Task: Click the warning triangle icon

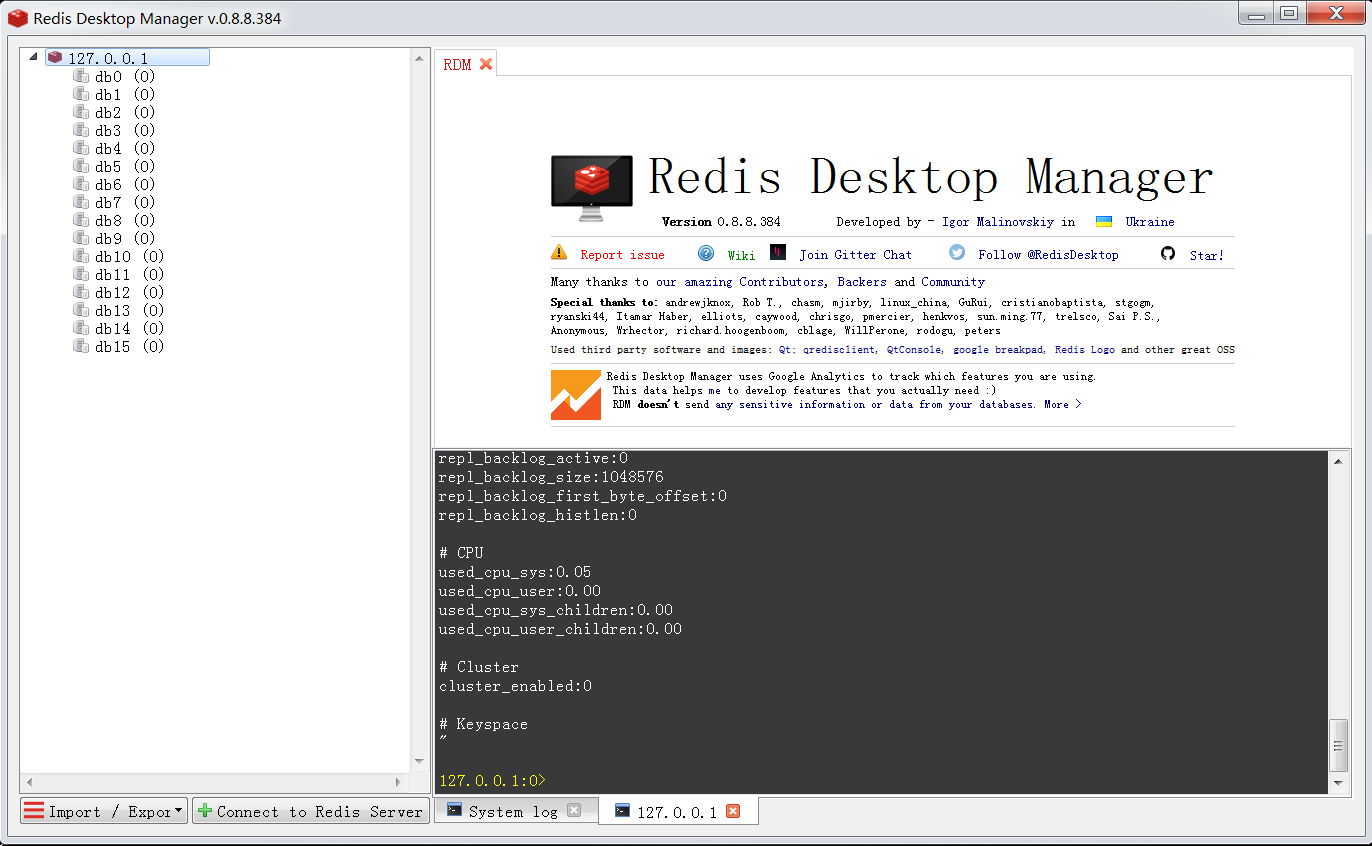Action: 559,252
